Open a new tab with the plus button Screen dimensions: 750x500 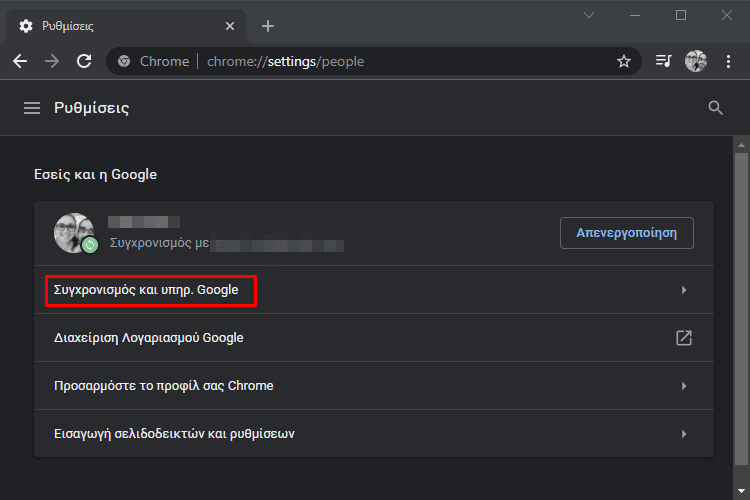coord(268,26)
